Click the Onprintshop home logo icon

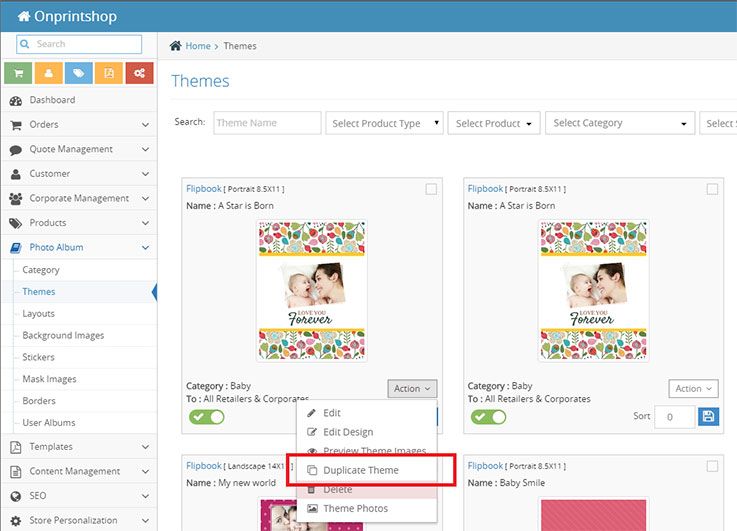[x=24, y=16]
